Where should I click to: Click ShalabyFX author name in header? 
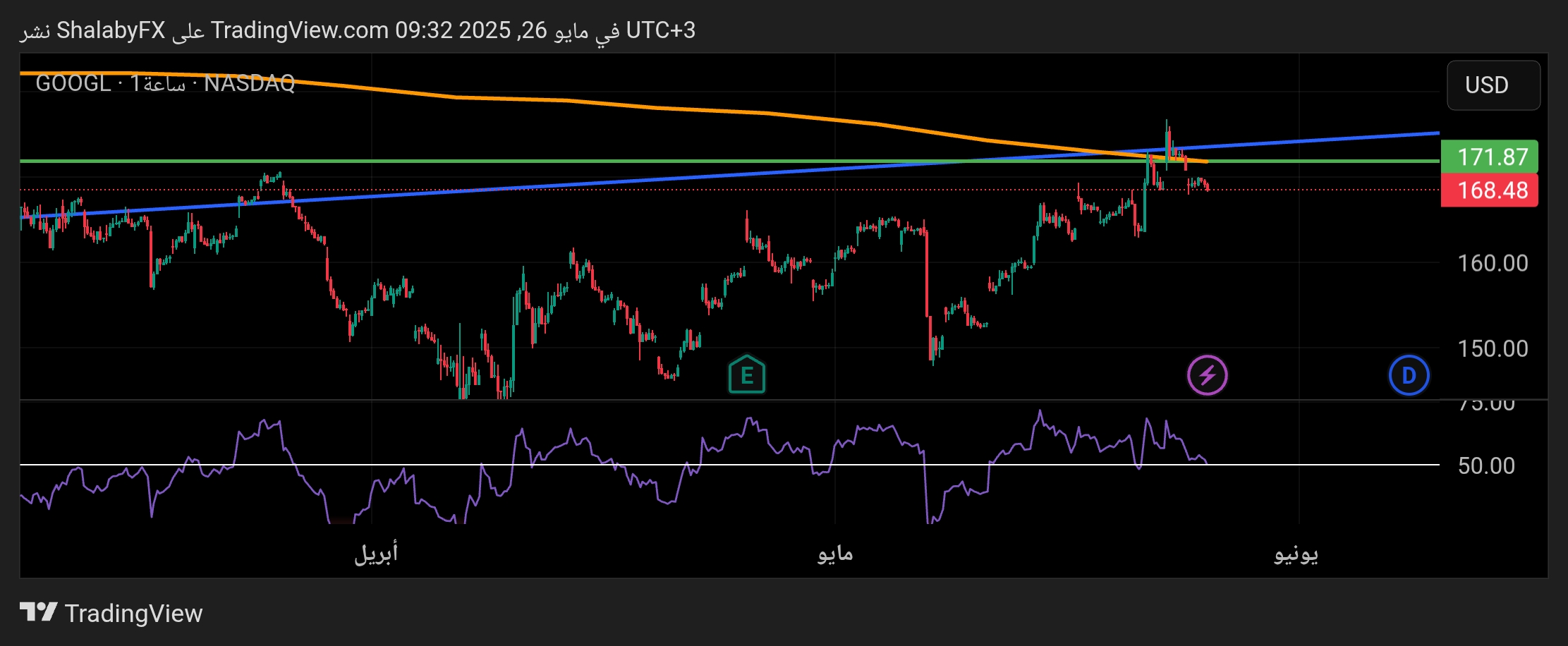pyautogui.click(x=111, y=30)
